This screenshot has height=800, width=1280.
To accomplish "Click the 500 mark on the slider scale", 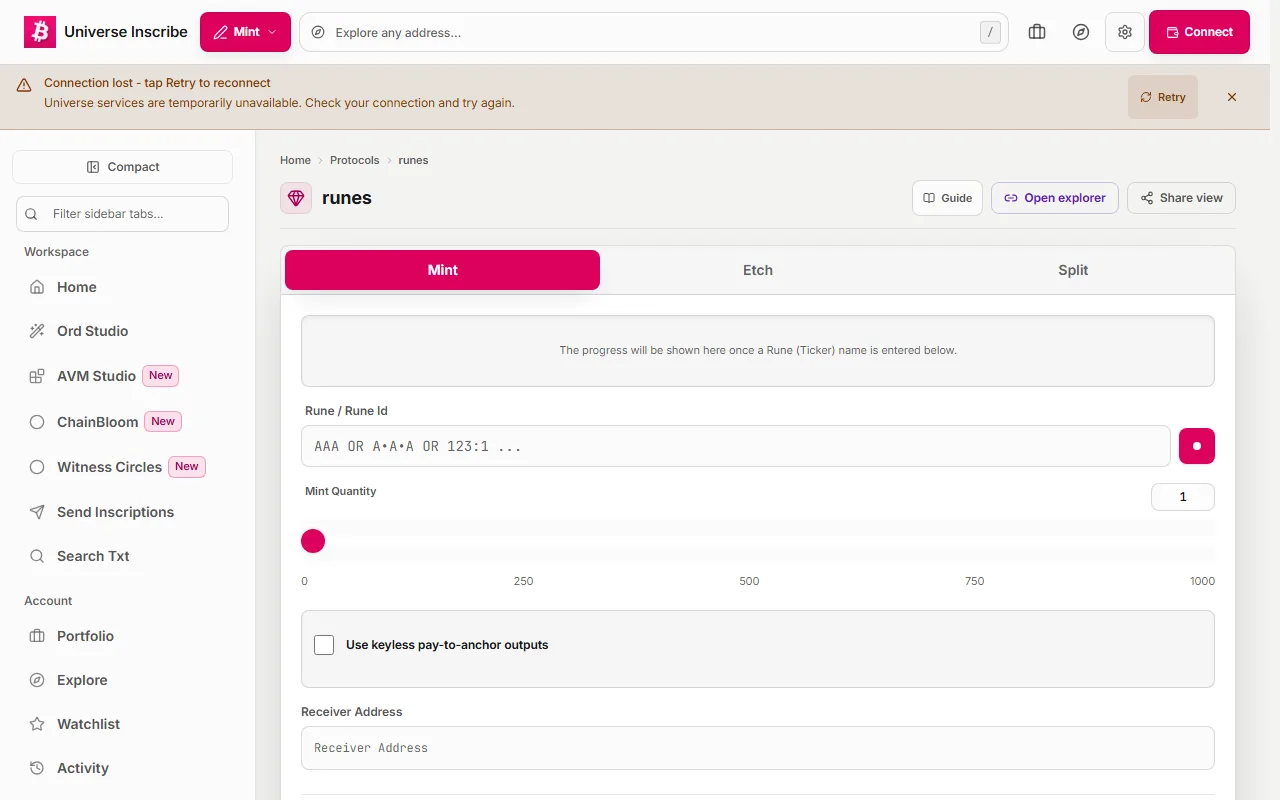I will click(x=749, y=581).
